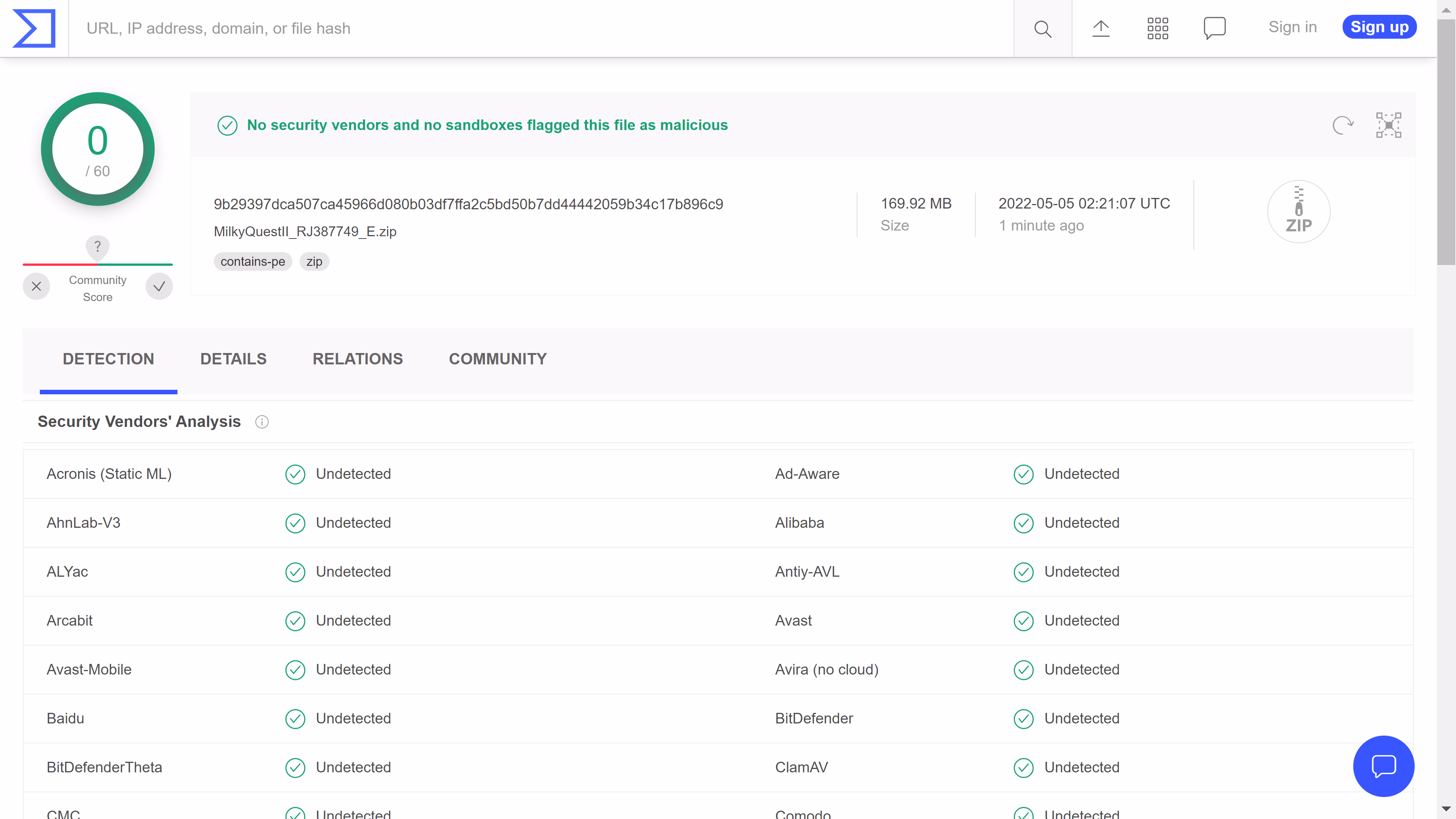This screenshot has height=819, width=1456.
Task: Open the graph view icon
Action: (x=1389, y=125)
